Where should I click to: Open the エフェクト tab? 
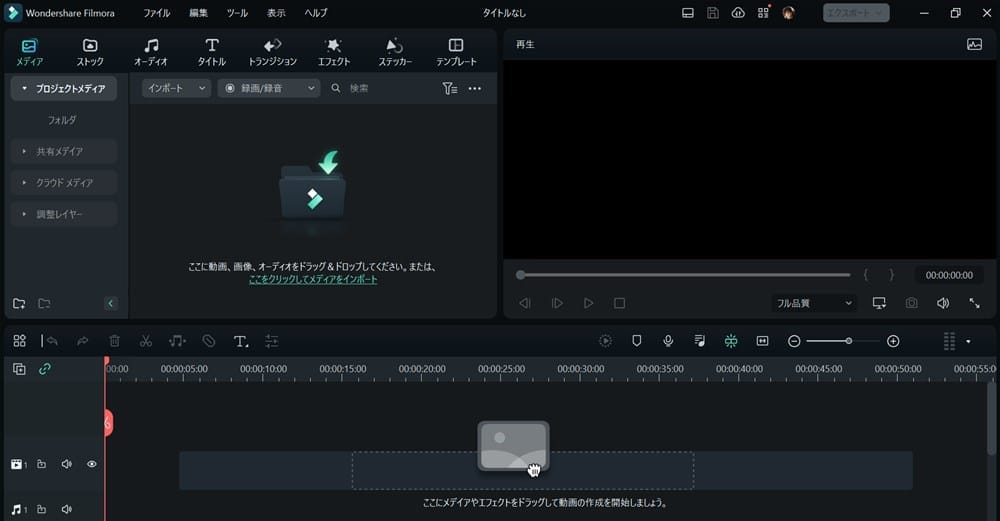(334, 52)
